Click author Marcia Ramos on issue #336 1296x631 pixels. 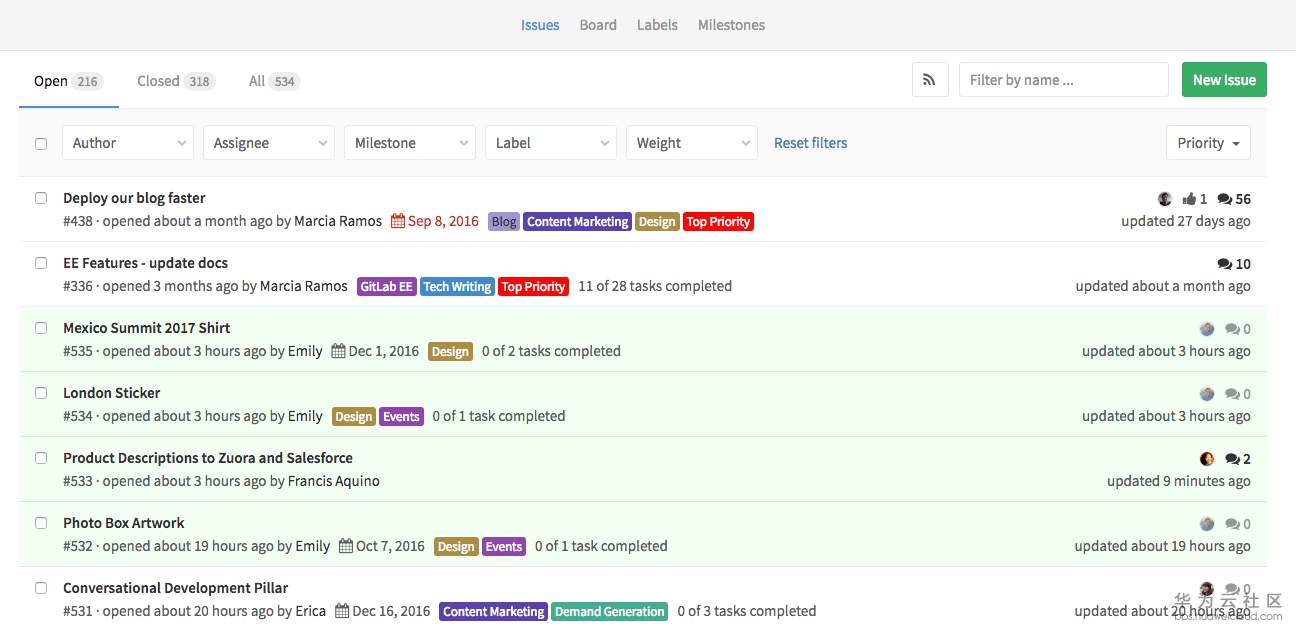(304, 286)
